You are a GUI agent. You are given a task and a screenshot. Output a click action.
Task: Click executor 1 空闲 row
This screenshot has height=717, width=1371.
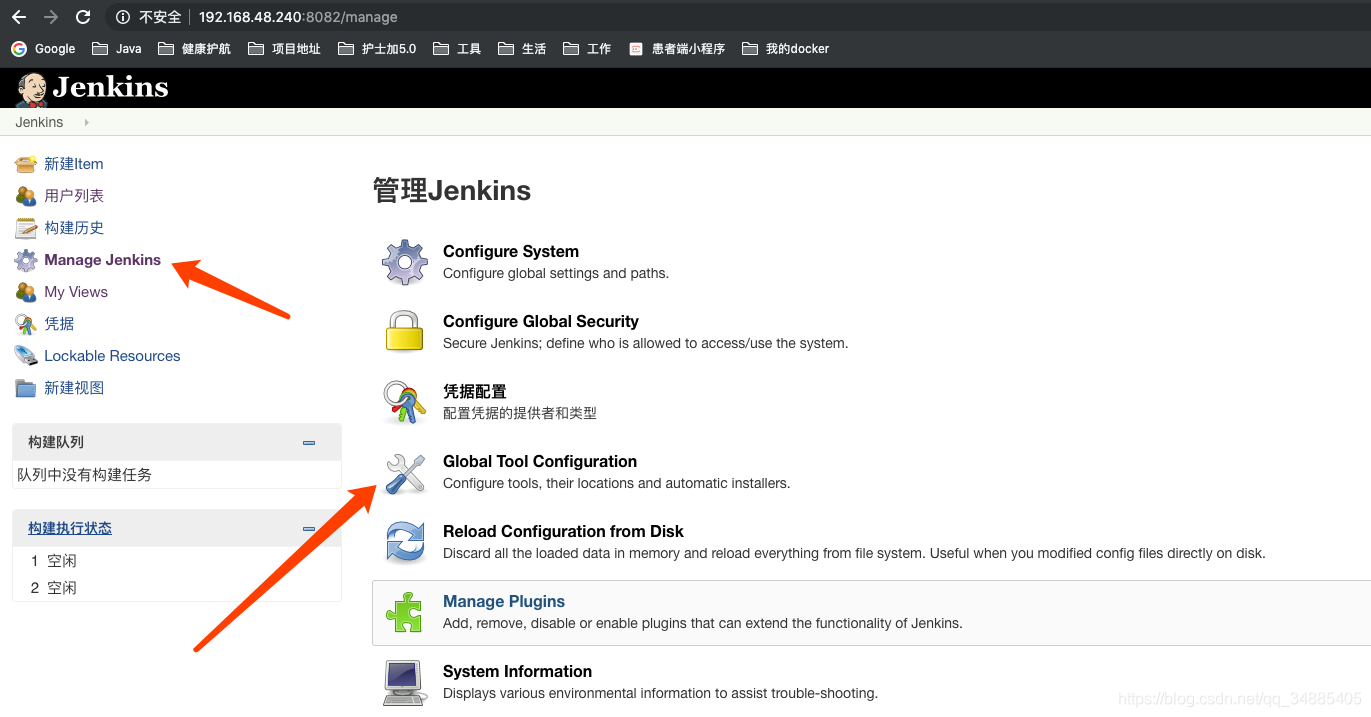pyautogui.click(x=177, y=561)
